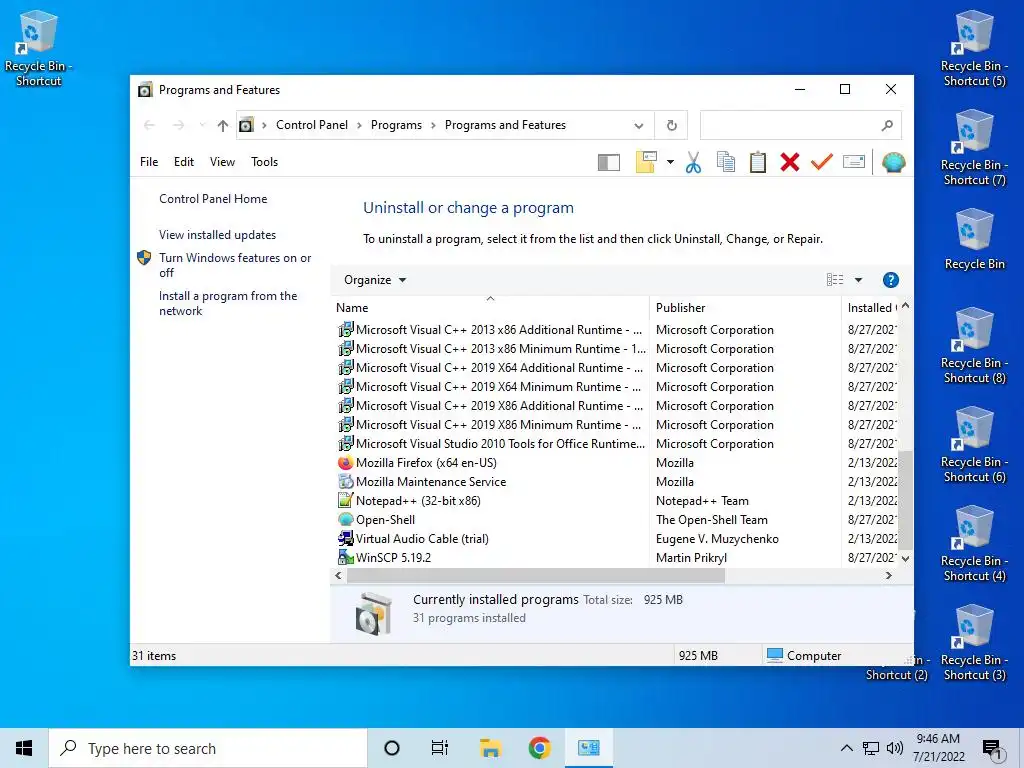Open View installed updates link
Viewport: 1024px width, 768px height.
coord(217,235)
